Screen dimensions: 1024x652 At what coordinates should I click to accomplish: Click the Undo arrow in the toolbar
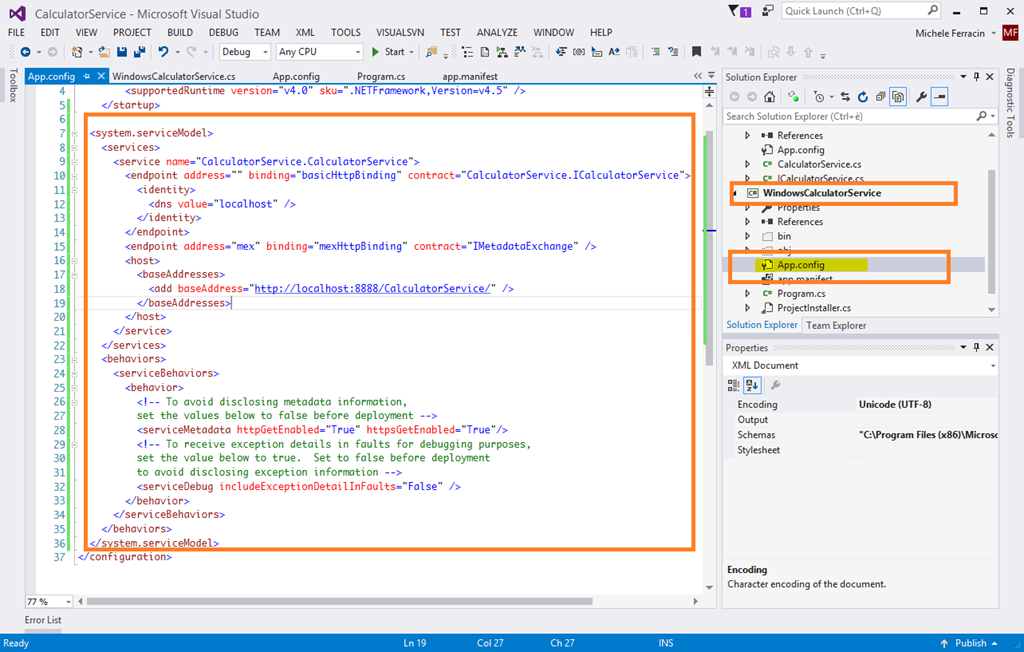coord(164,52)
